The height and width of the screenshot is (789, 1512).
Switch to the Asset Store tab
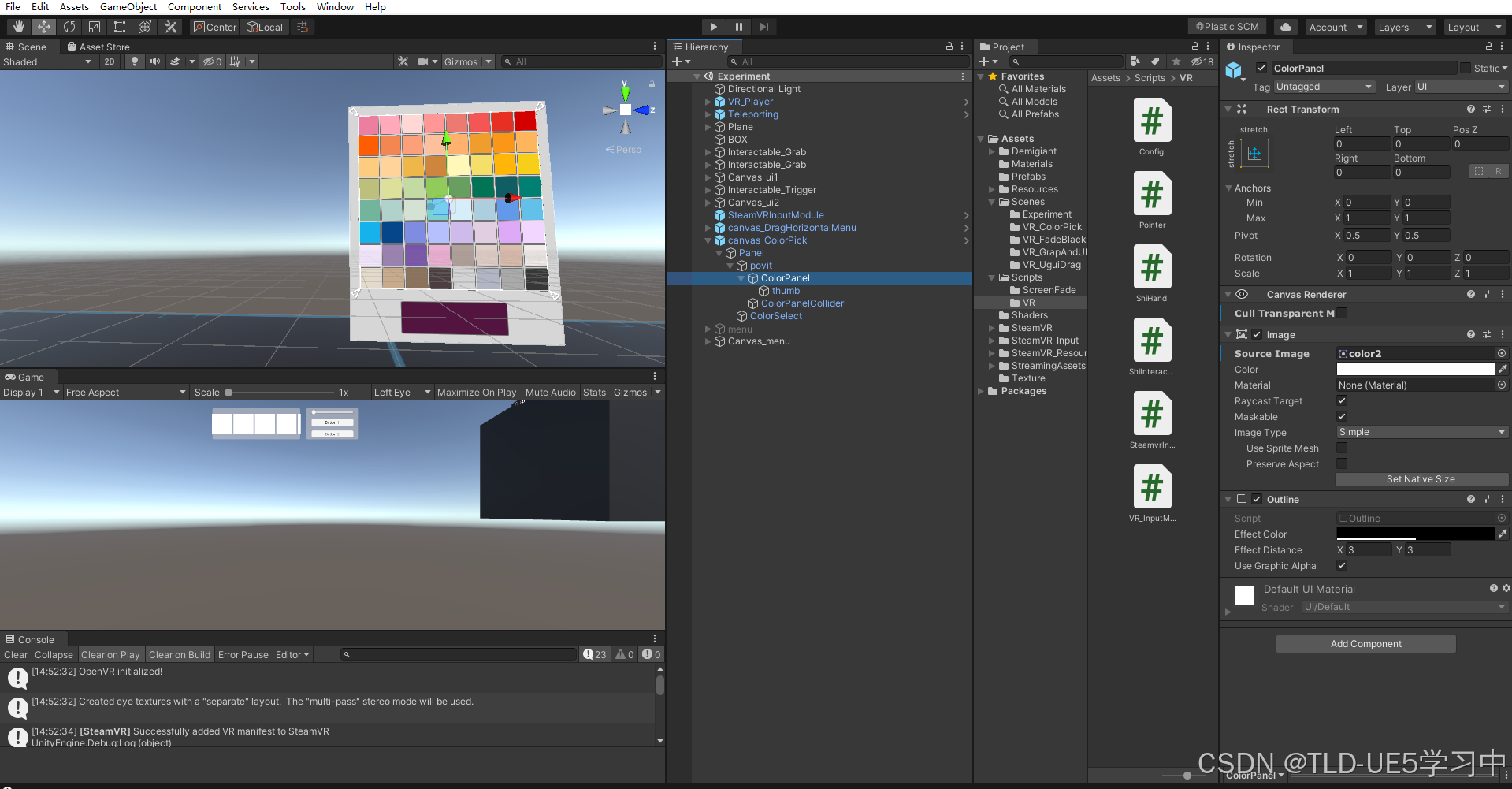pos(98,47)
